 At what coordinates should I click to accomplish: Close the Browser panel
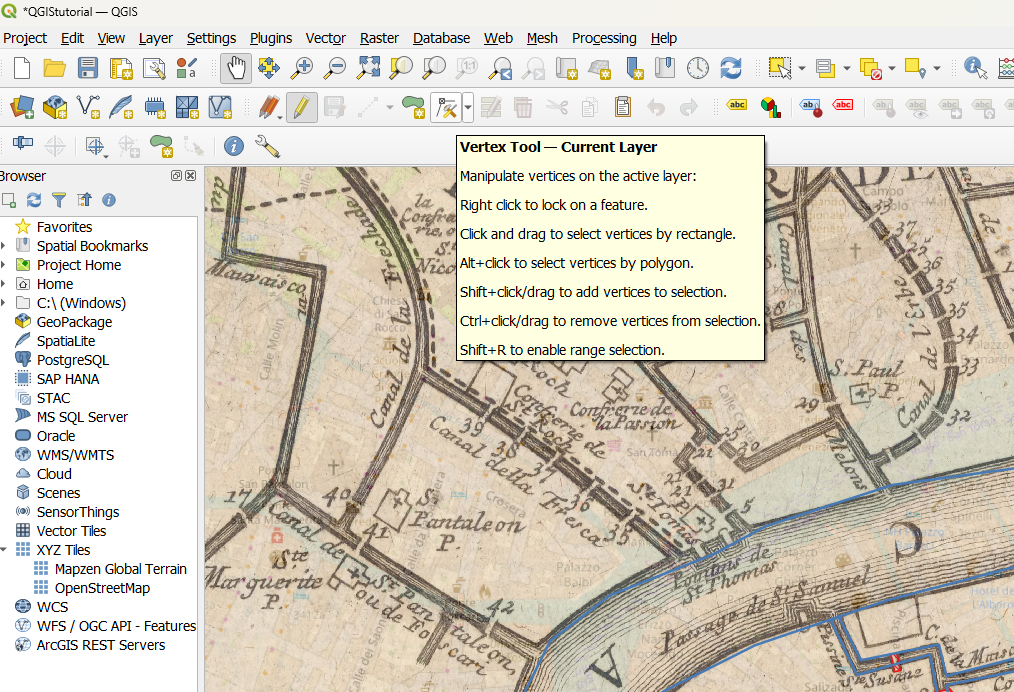pos(190,175)
